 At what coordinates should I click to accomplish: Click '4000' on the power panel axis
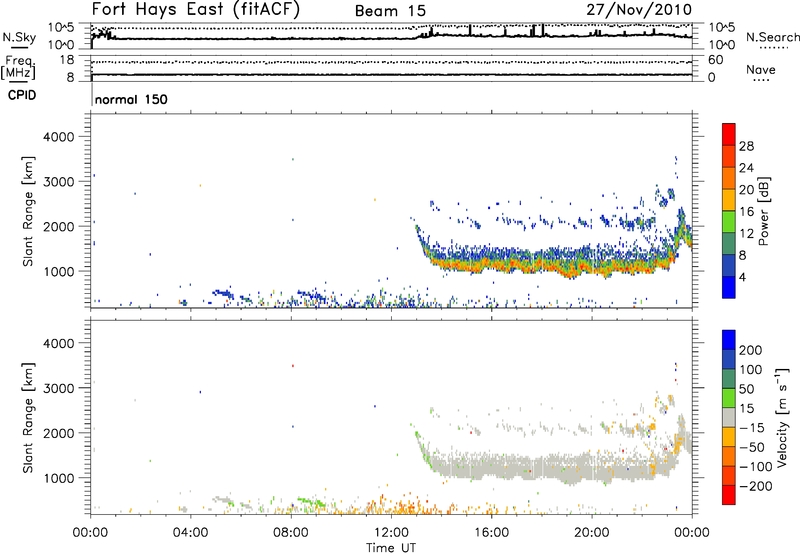(x=58, y=137)
